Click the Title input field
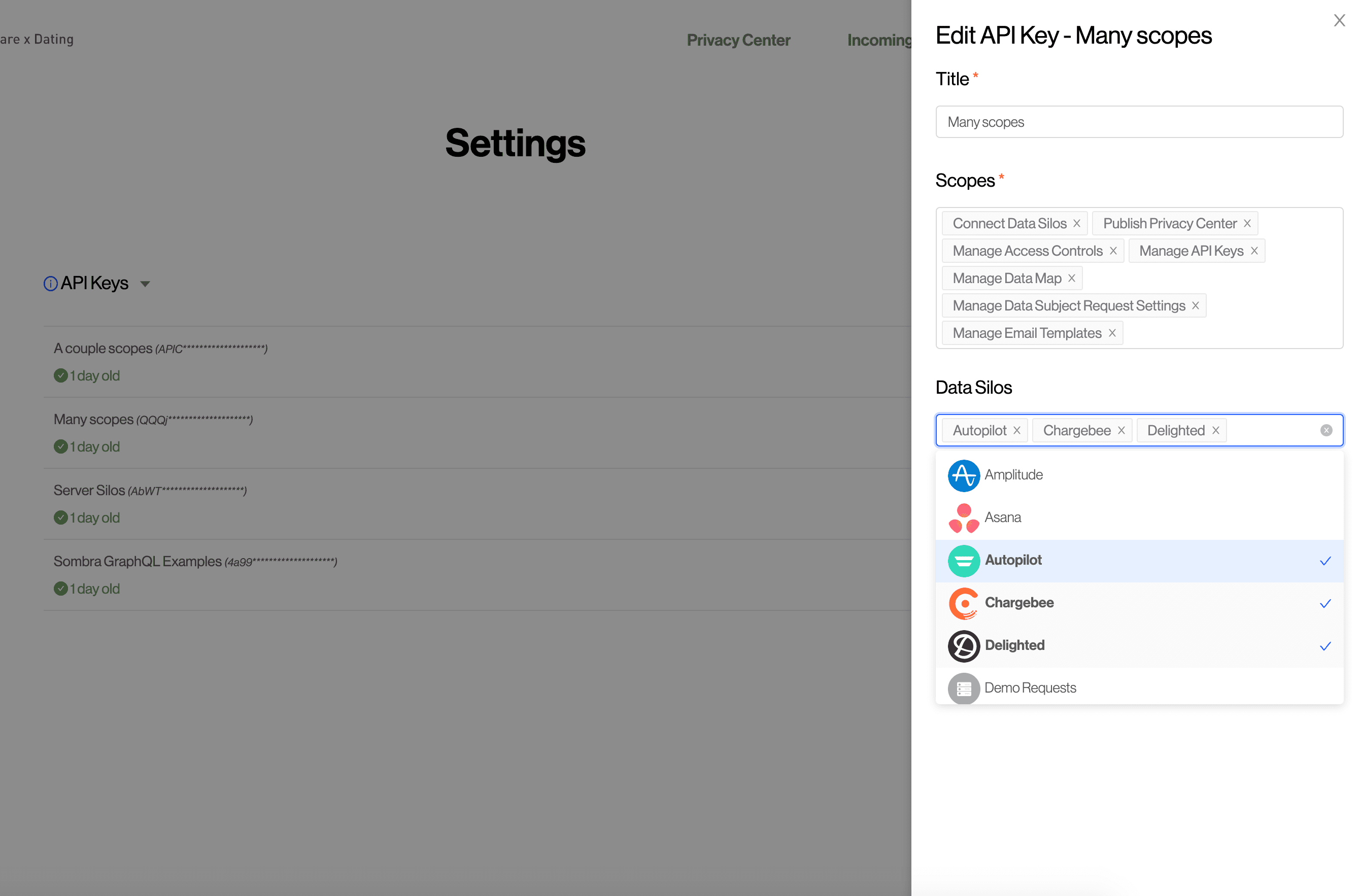The image size is (1360, 896). tap(1138, 122)
